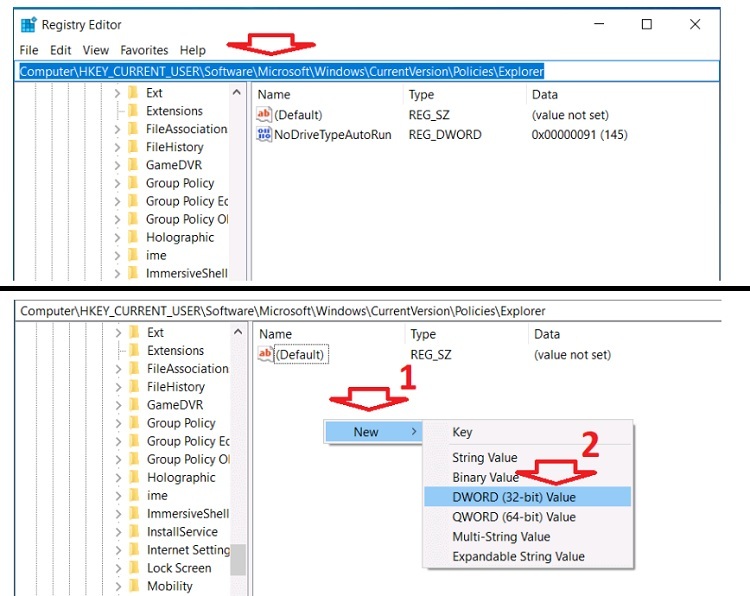750x596 pixels.
Task: Click the address bar path in bottom window
Action: tap(283, 311)
